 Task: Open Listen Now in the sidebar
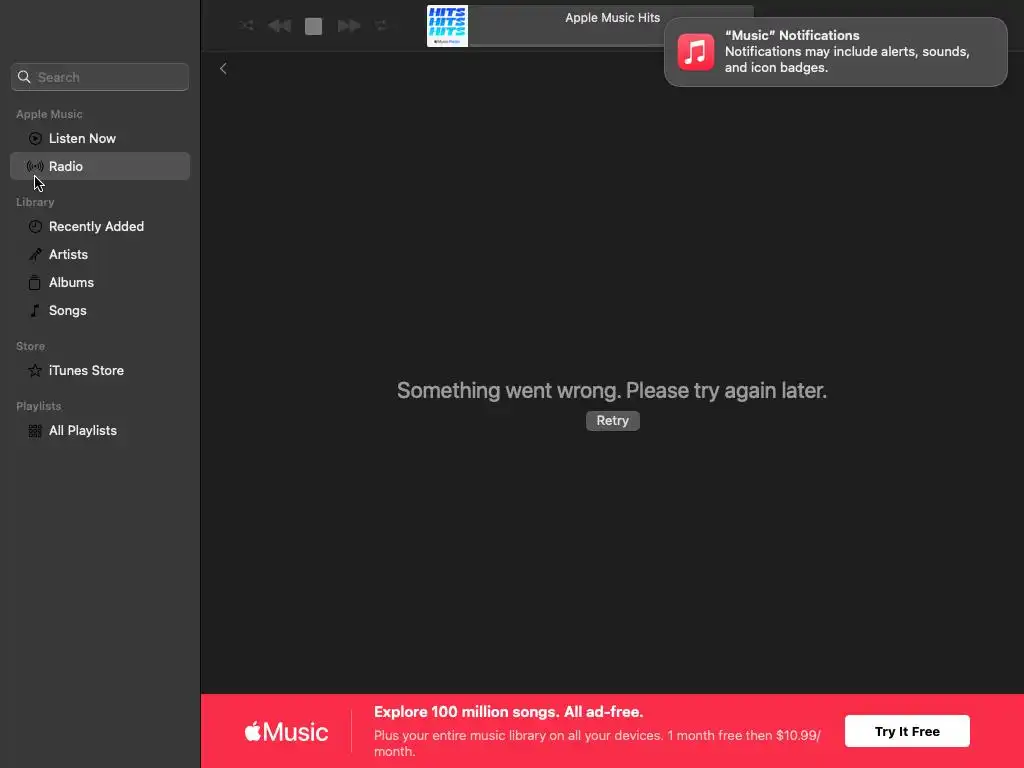pos(100,138)
